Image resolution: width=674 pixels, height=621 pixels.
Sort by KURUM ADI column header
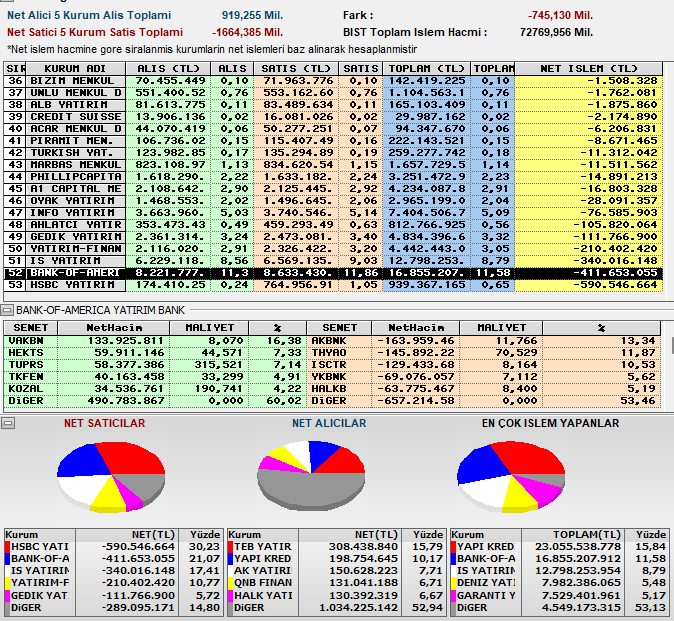pyautogui.click(x=75, y=69)
